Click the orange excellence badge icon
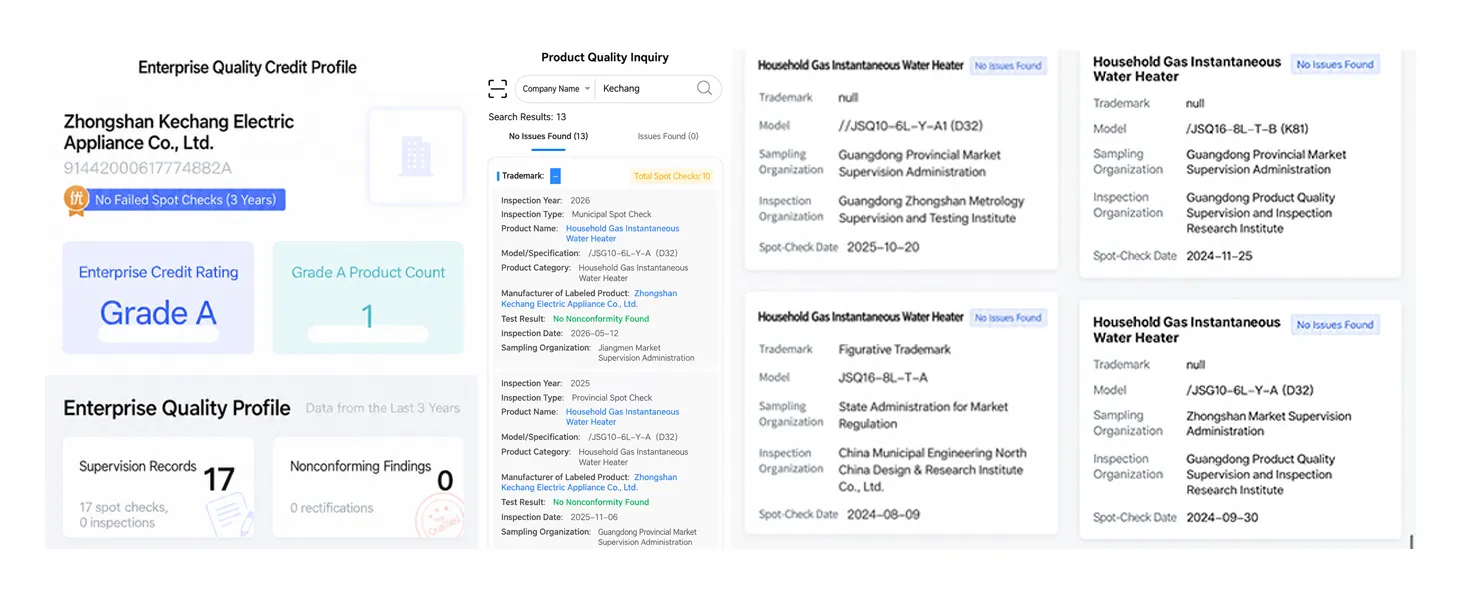 coord(76,199)
